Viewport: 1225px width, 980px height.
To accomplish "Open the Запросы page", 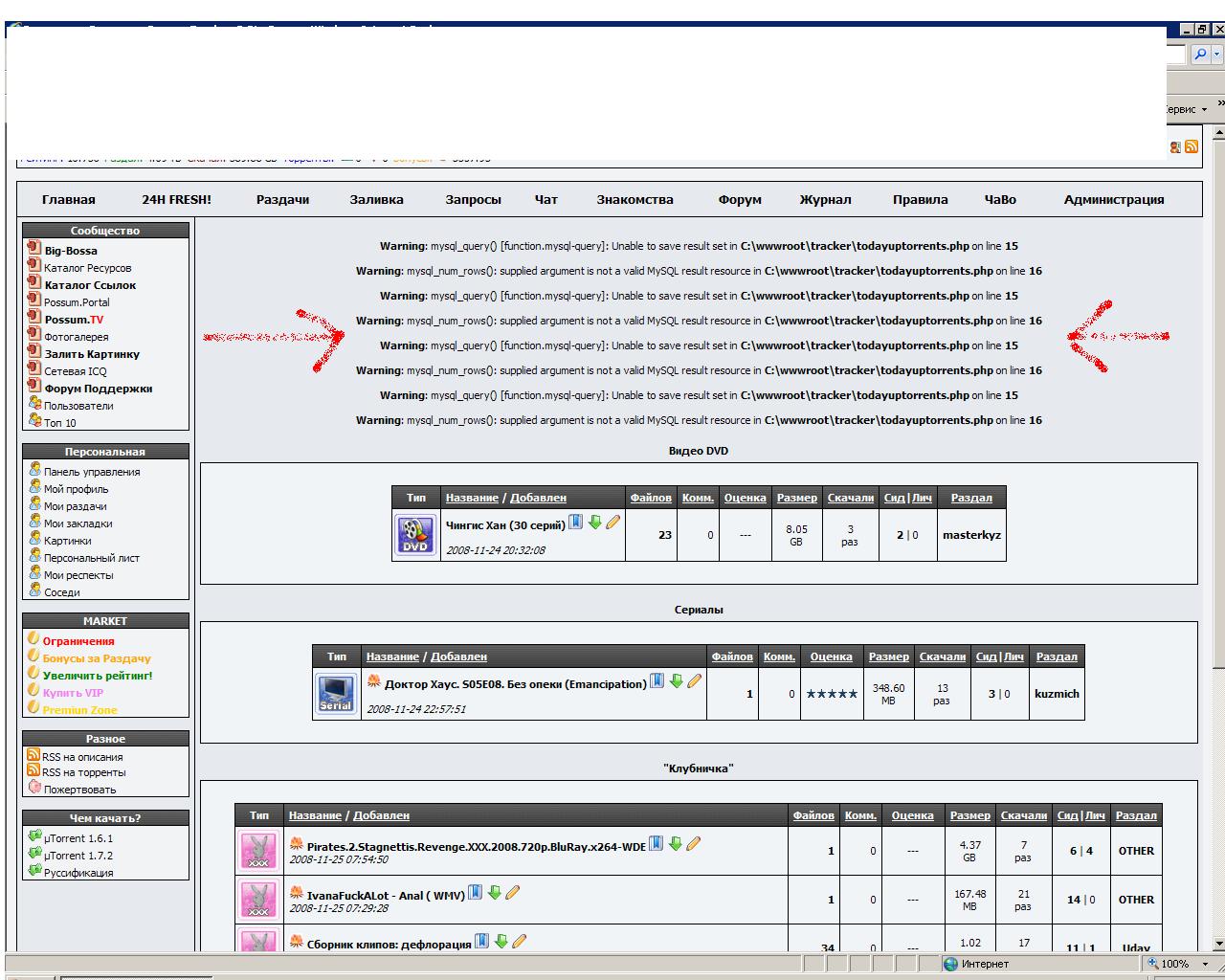I will click(x=473, y=199).
